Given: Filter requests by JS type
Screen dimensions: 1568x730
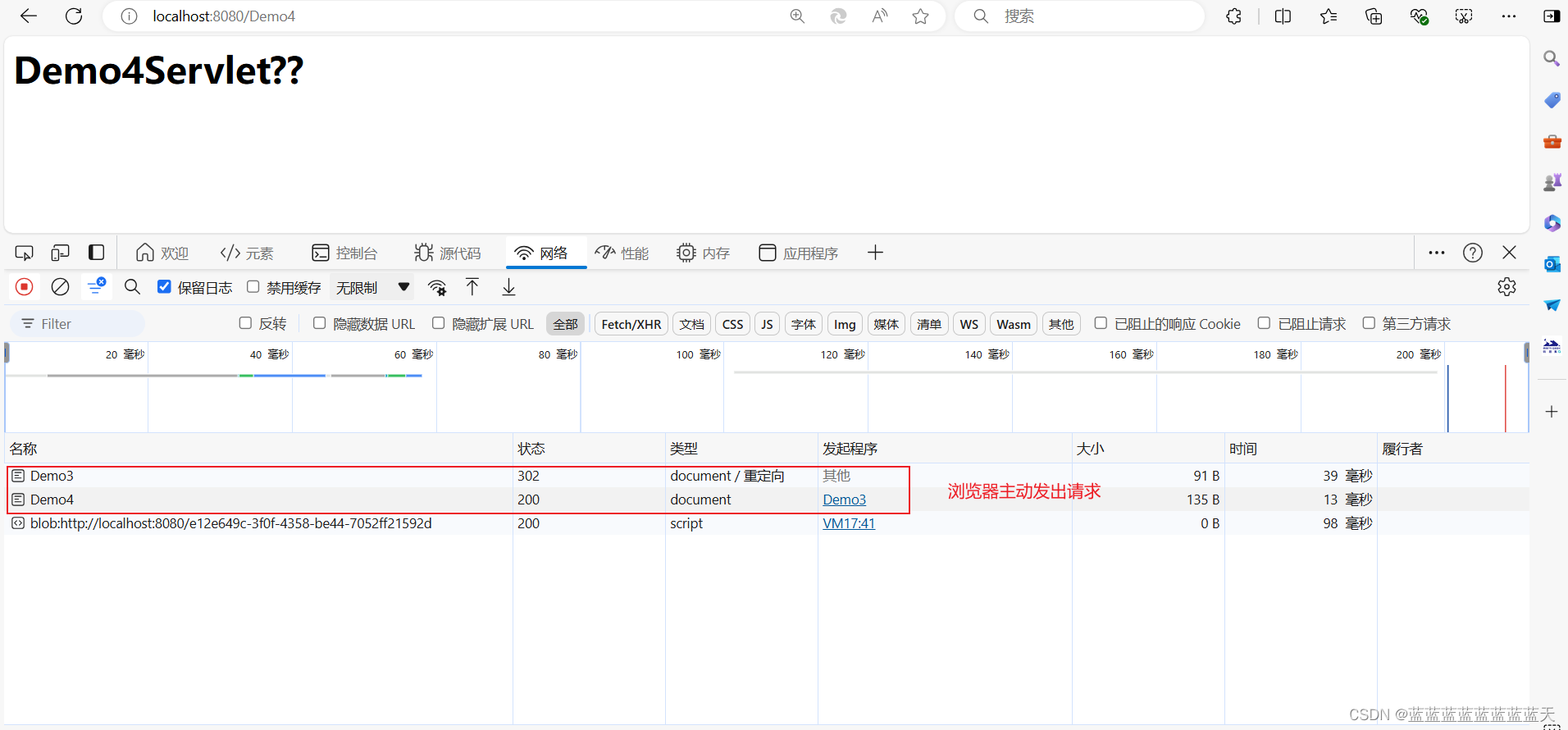Looking at the screenshot, I should coord(767,324).
